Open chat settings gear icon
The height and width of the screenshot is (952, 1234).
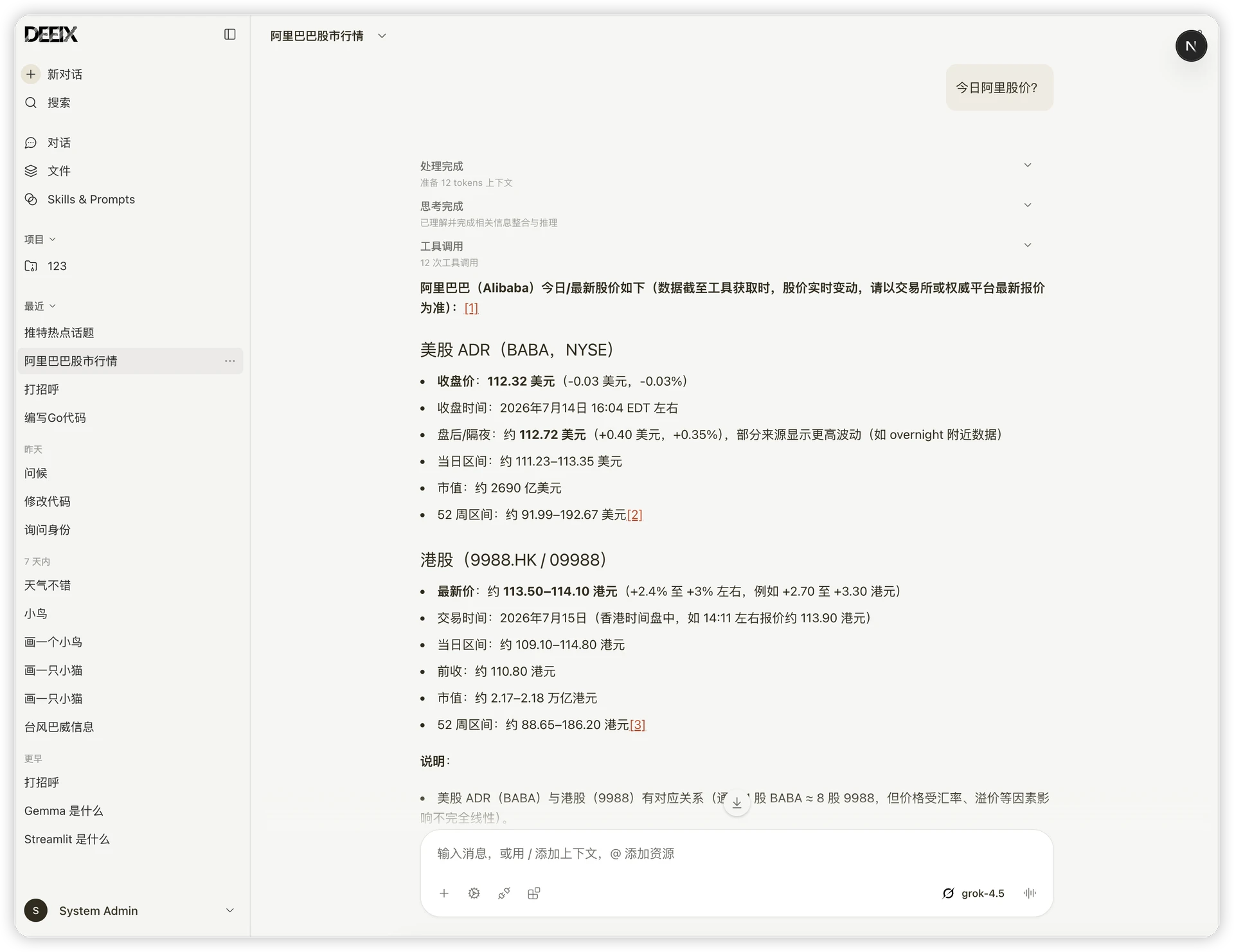point(474,893)
